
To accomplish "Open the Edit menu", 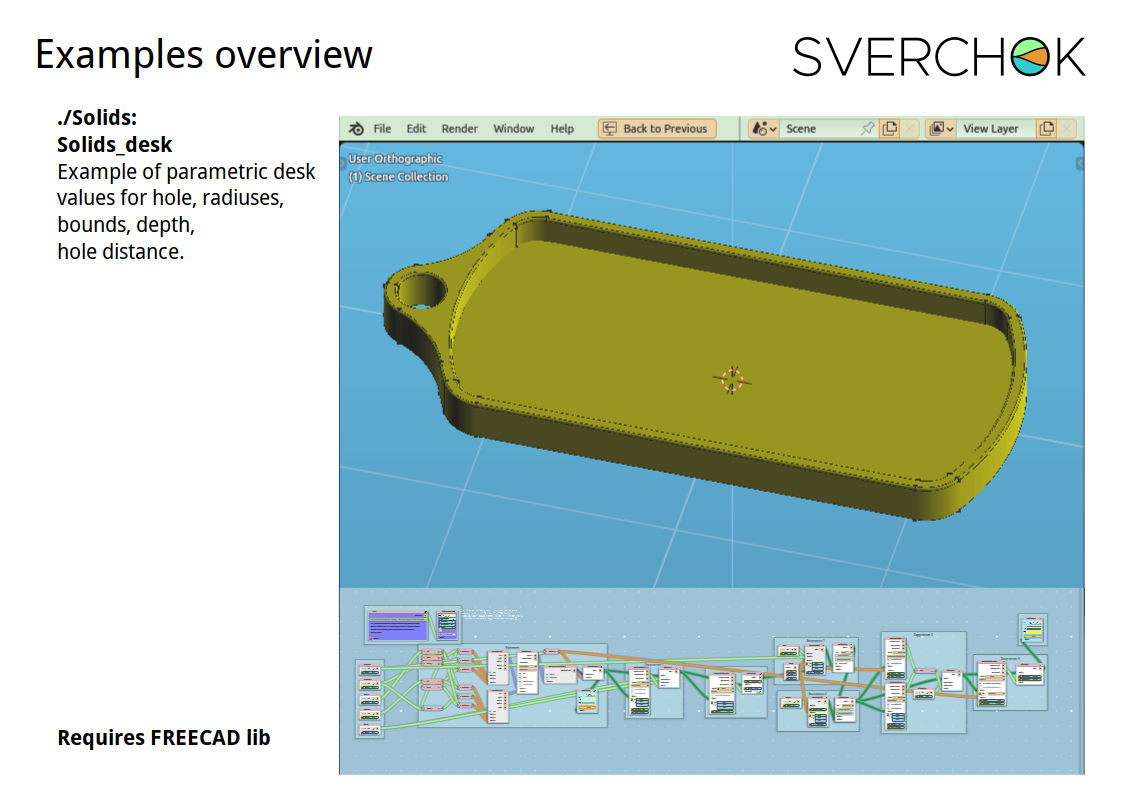I will 416,129.
